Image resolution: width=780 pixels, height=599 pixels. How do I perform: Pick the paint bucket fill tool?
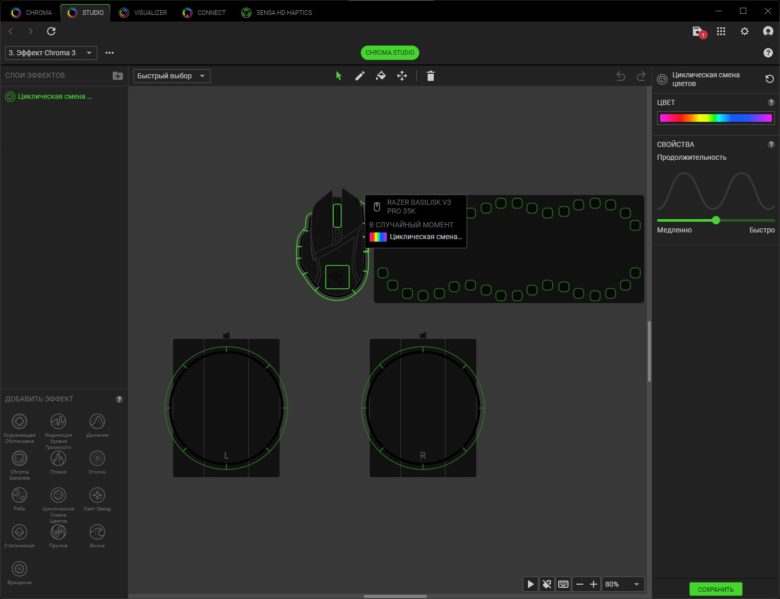click(381, 76)
